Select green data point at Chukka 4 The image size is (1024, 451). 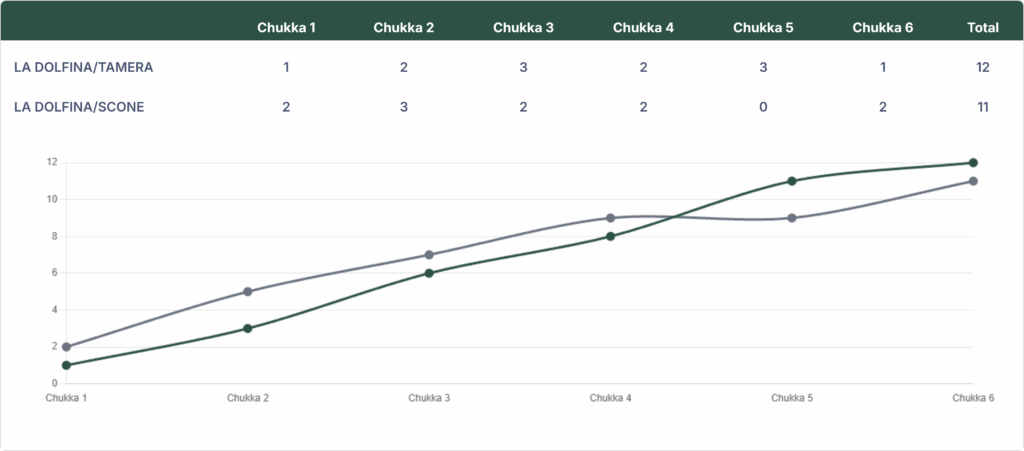tap(610, 237)
